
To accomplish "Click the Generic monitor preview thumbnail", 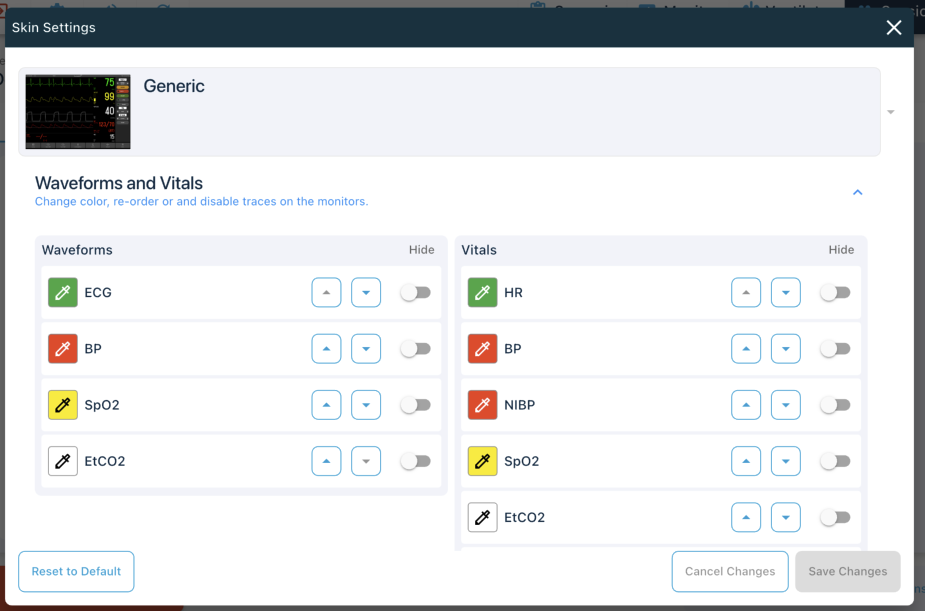I will (x=78, y=112).
